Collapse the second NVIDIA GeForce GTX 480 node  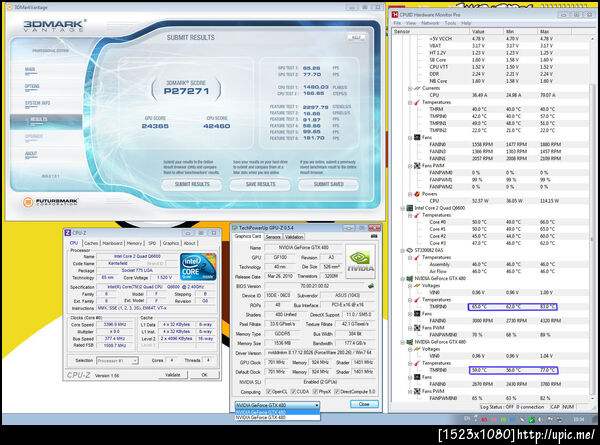(x=403, y=342)
